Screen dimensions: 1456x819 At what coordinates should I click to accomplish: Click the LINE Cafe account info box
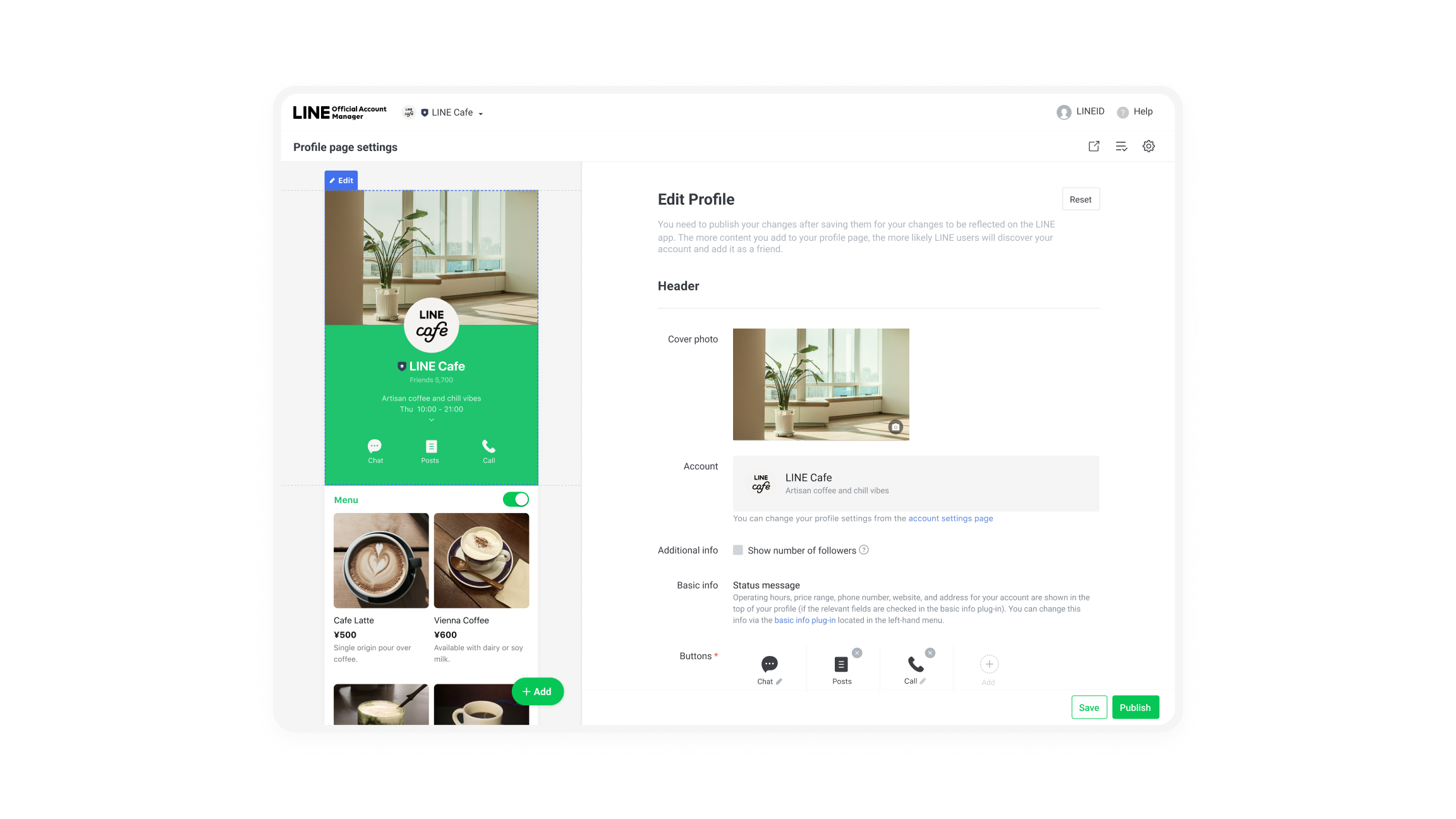(916, 483)
